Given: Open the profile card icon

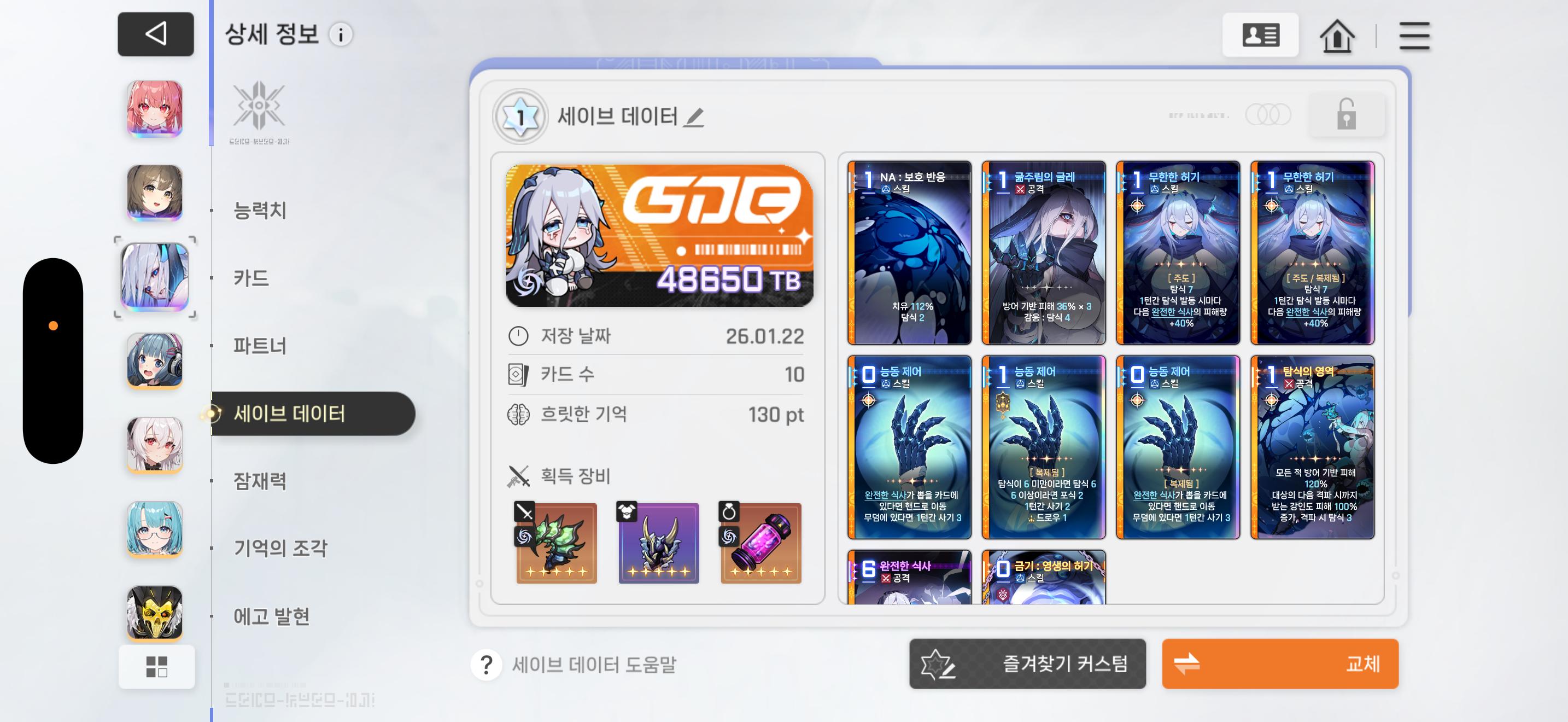Looking at the screenshot, I should (x=1260, y=36).
